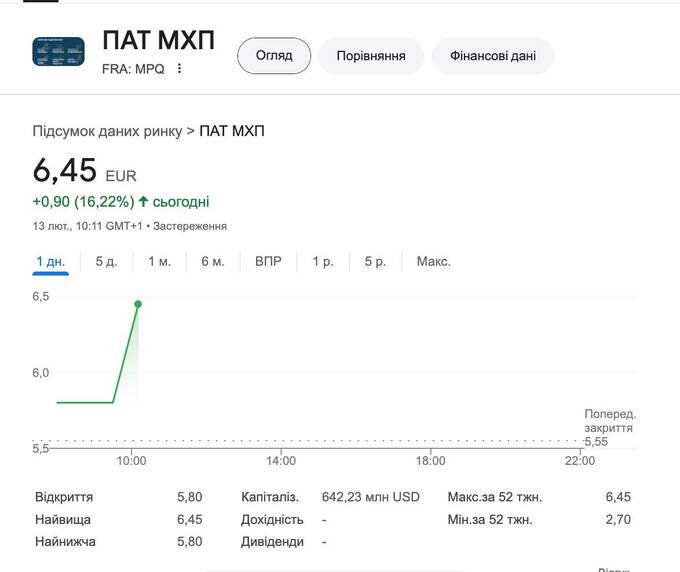Show the 1 м. chart range
This screenshot has height=572, width=680.
point(160,262)
